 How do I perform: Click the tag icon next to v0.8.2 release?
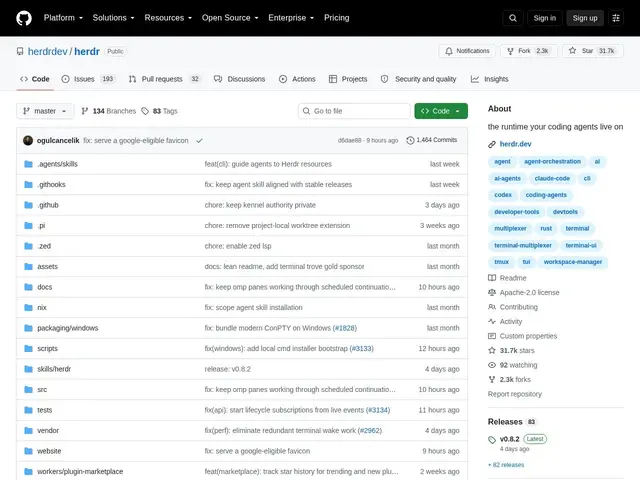click(x=492, y=440)
